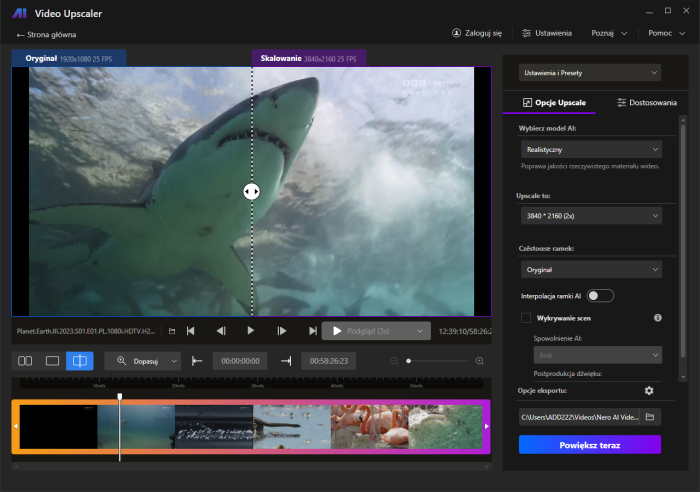Open source file folder icon

[x=172, y=331]
